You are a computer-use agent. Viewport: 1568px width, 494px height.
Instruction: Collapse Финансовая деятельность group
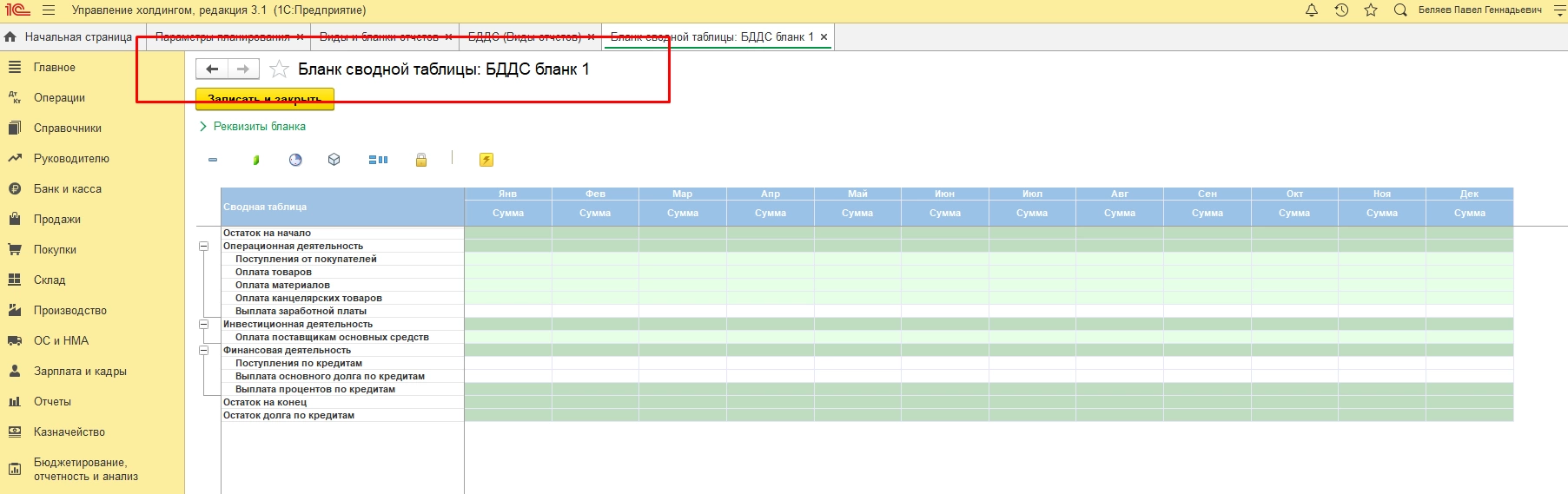(204, 350)
